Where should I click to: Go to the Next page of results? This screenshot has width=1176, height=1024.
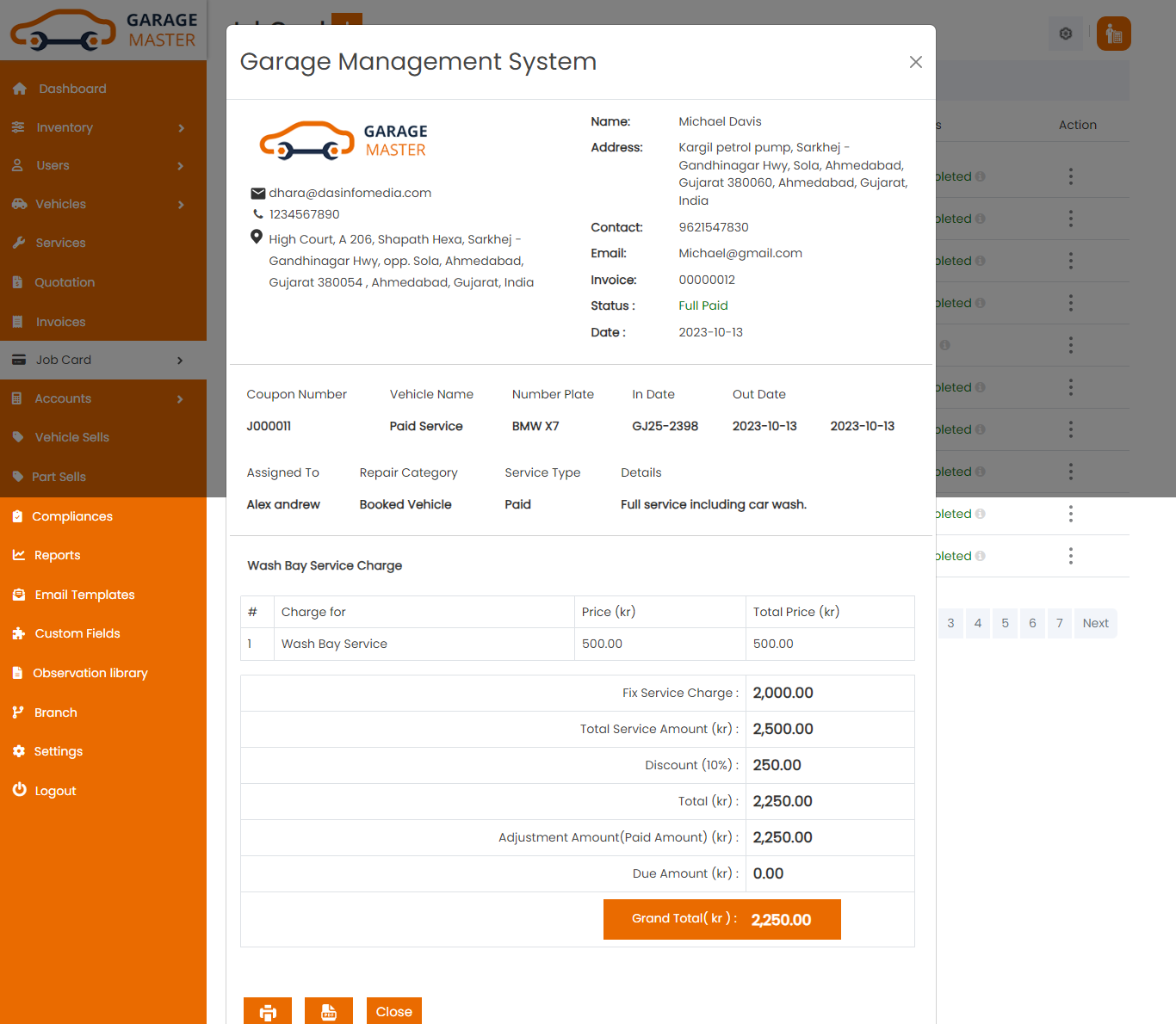click(1095, 623)
